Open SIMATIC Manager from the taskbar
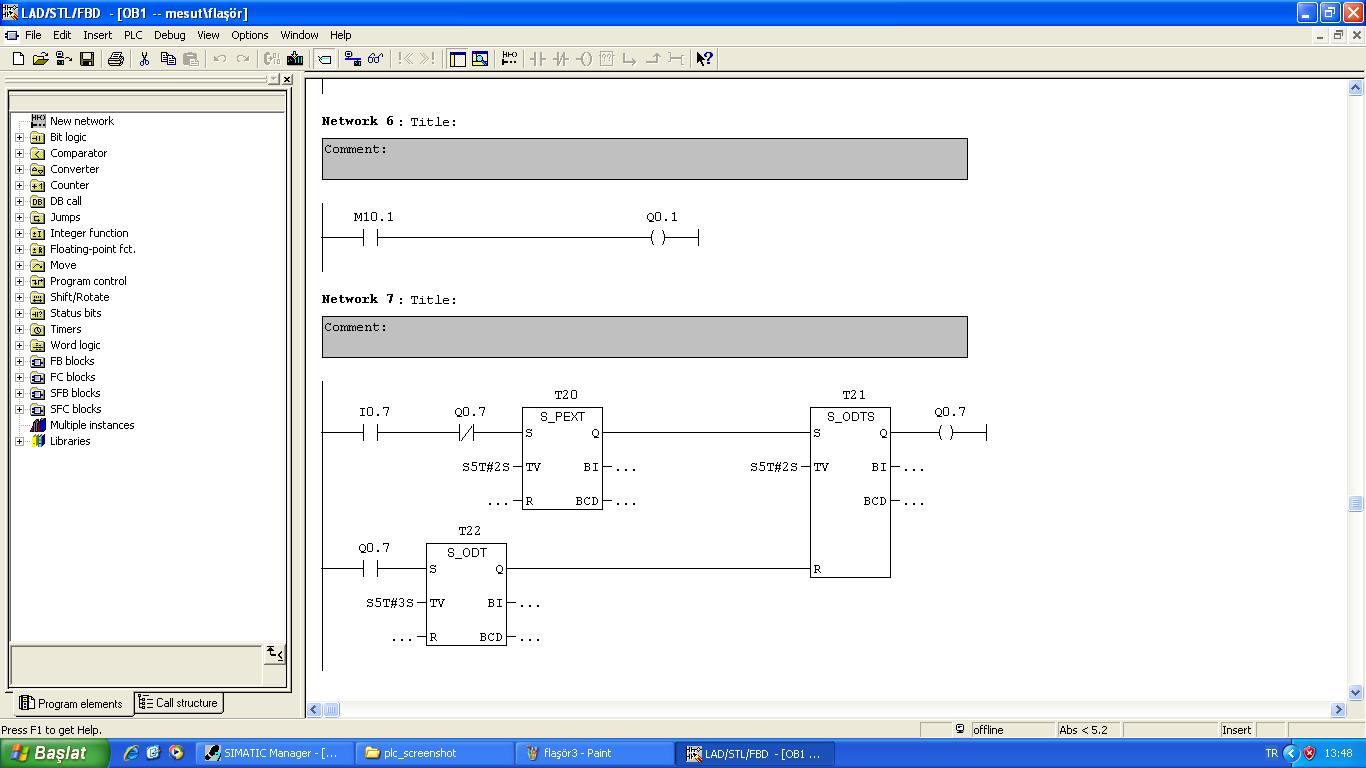The height and width of the screenshot is (768, 1366). pos(273,753)
